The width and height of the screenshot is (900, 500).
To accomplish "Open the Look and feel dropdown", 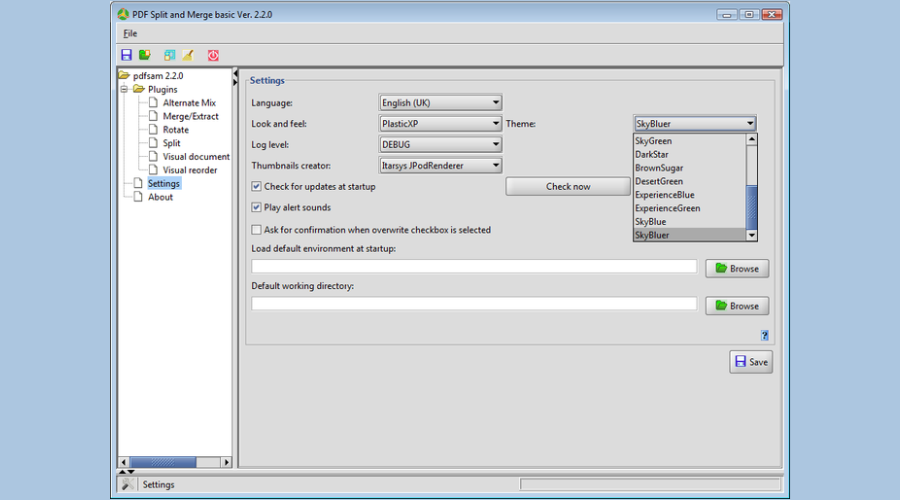I will point(440,123).
